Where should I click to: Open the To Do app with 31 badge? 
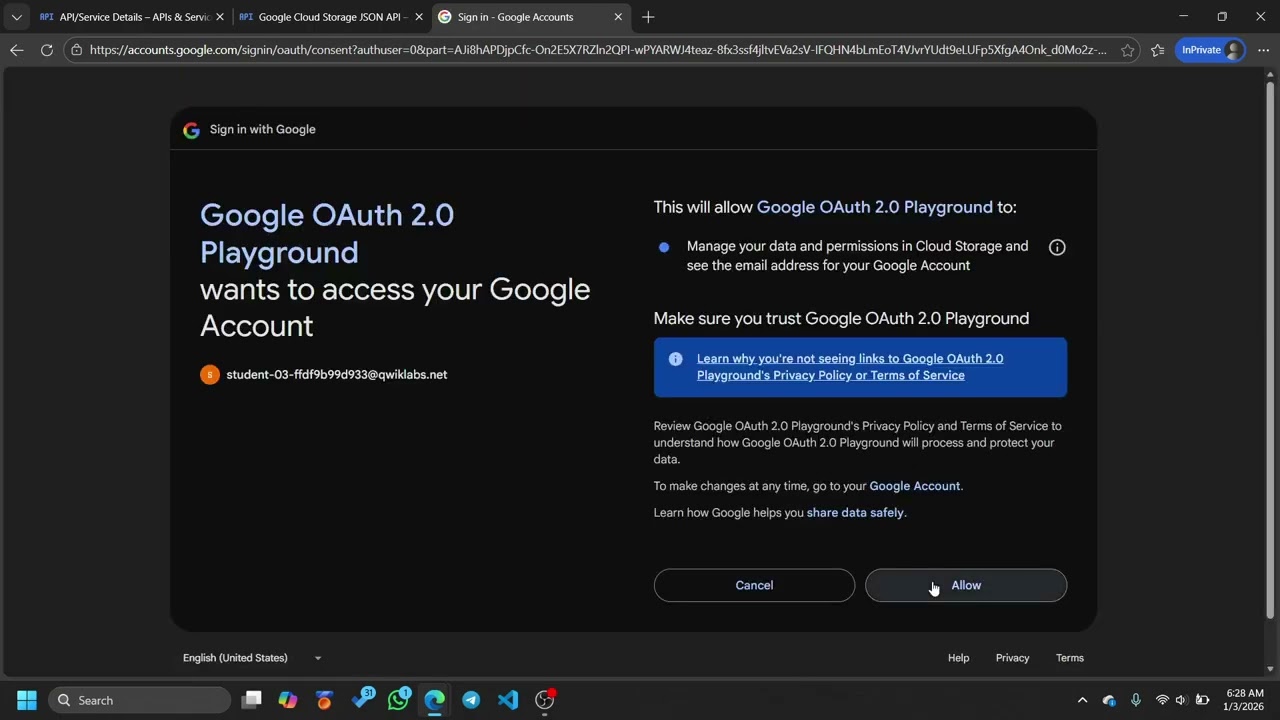click(x=362, y=699)
